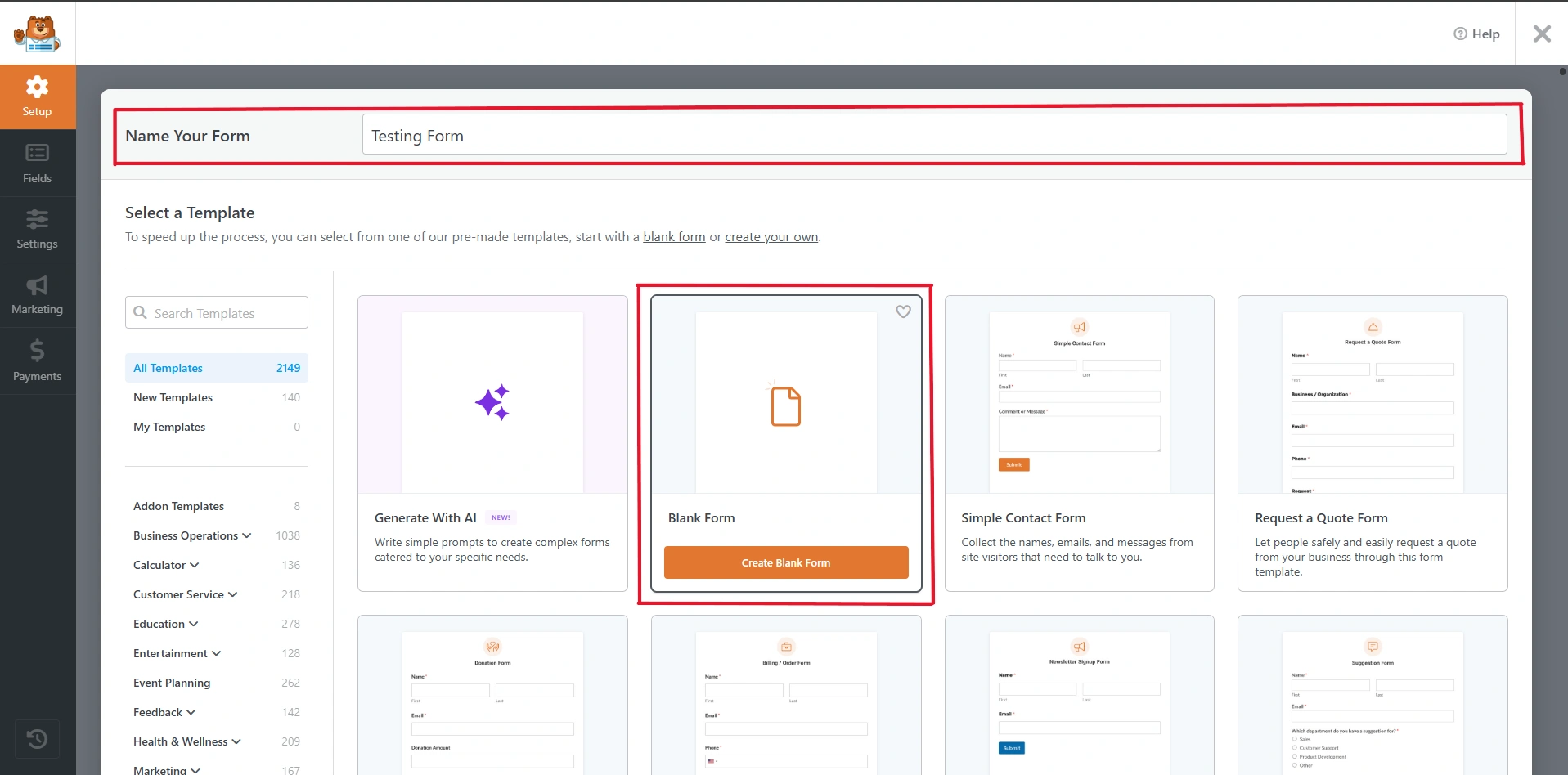
Task: Open the Payments panel
Action: click(x=38, y=361)
